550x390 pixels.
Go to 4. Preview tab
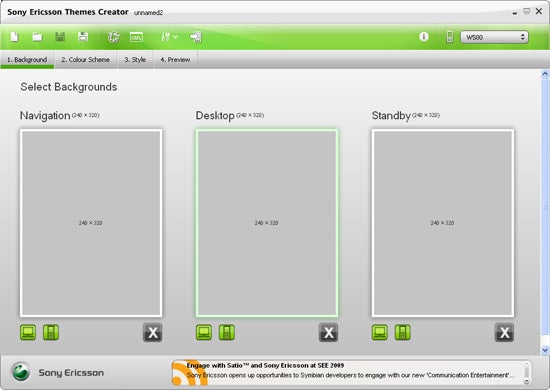tap(175, 60)
